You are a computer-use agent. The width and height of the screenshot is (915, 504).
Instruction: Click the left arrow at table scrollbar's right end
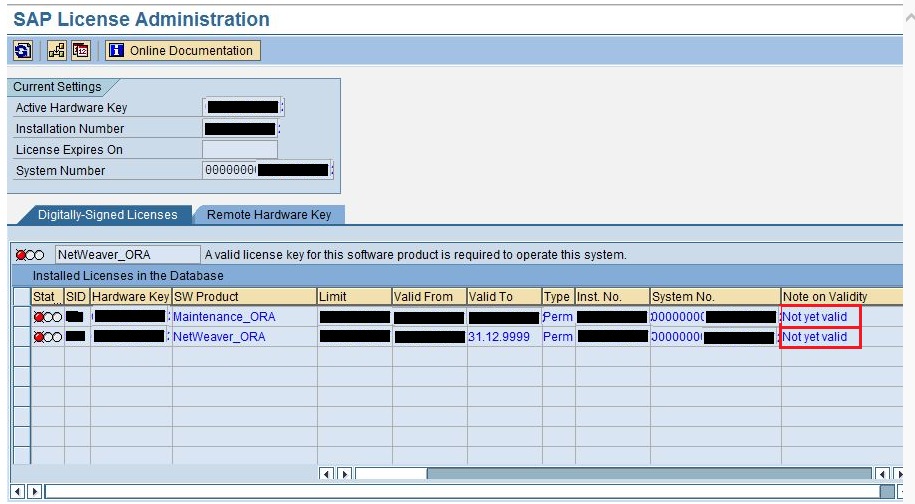click(x=882, y=474)
